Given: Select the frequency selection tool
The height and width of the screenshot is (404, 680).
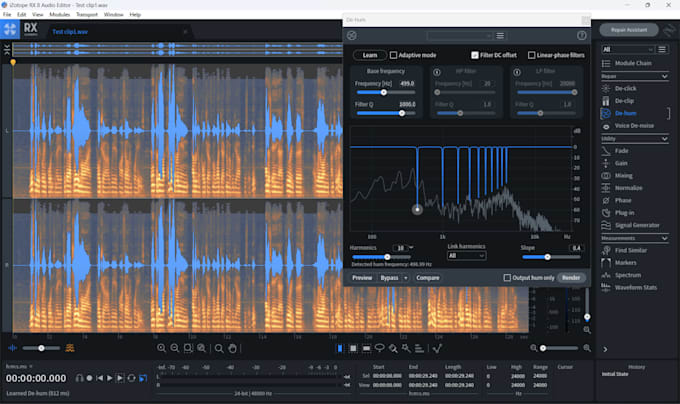Looking at the screenshot, I should 366,348.
